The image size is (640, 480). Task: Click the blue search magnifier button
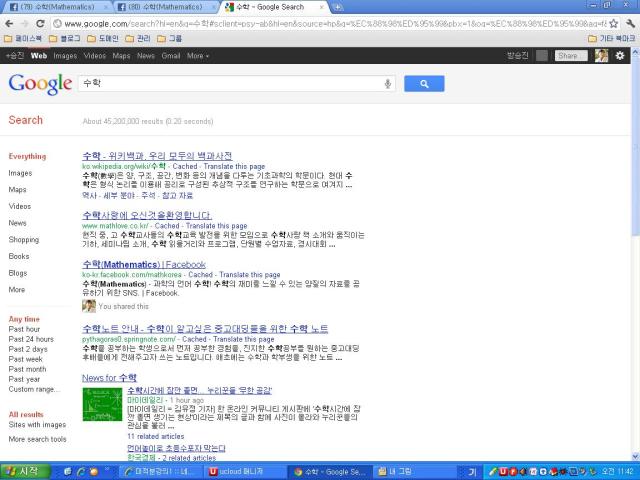(x=424, y=84)
